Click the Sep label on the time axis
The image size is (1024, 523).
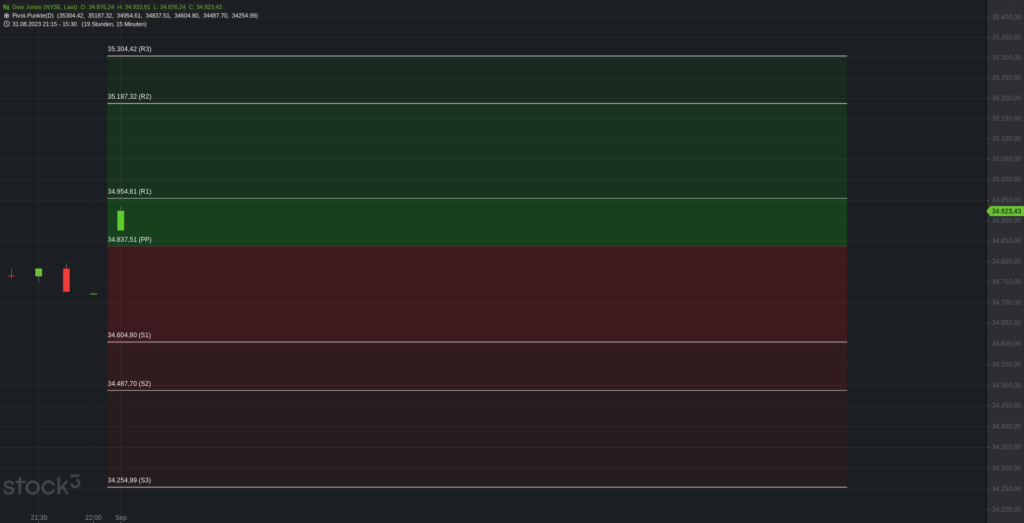click(121, 518)
